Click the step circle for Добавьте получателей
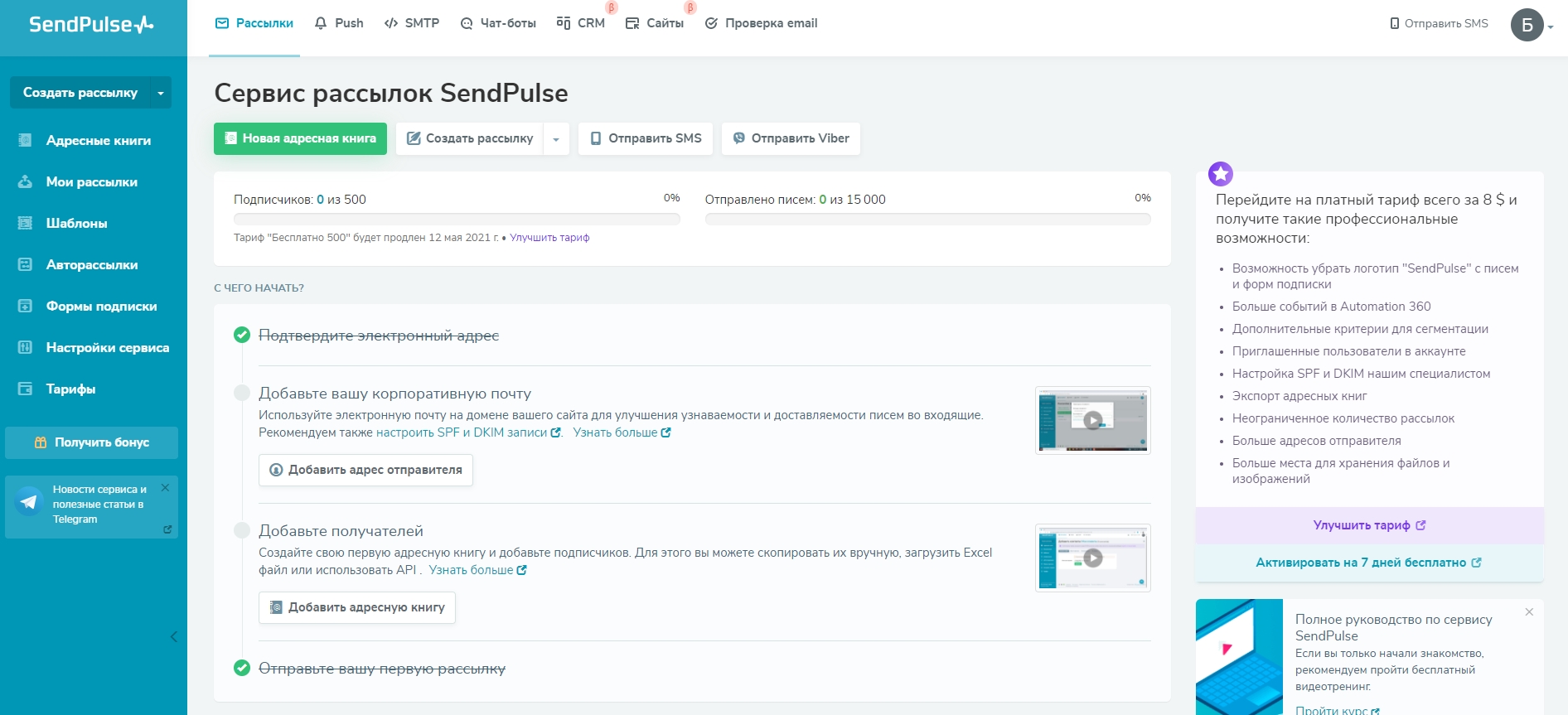This screenshot has width=1568, height=715. coord(242,530)
